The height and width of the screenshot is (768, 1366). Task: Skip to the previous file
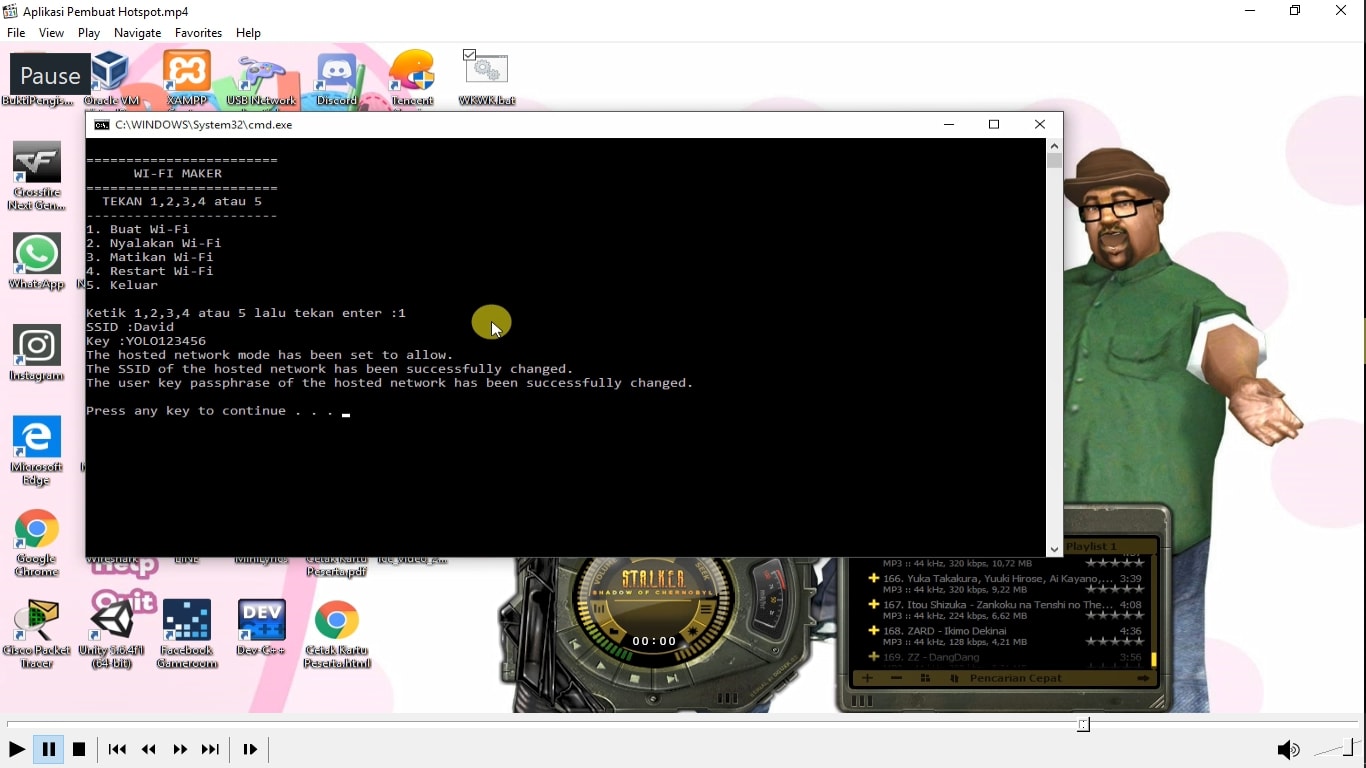coord(117,749)
